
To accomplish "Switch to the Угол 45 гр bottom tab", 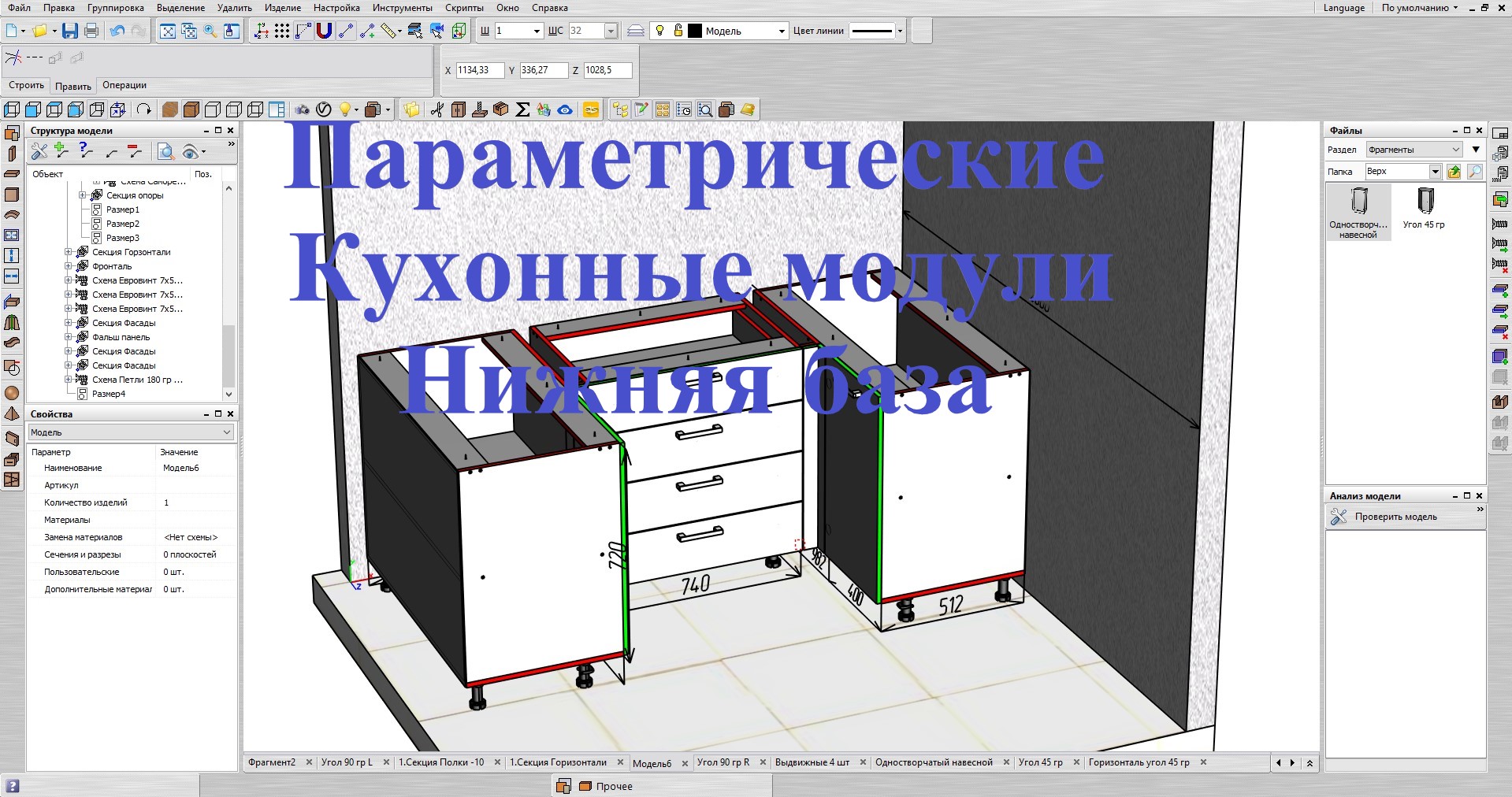I will click(x=1041, y=762).
